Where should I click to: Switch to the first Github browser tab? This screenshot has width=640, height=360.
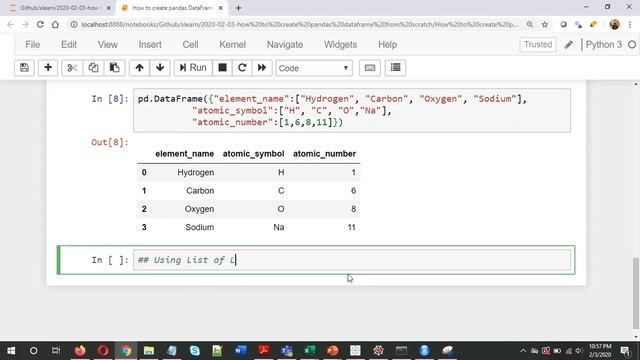tap(59, 8)
